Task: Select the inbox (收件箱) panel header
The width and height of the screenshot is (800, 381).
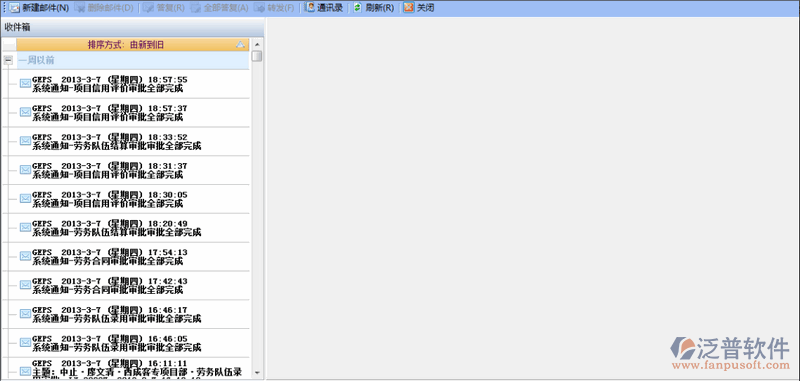Action: tap(133, 27)
